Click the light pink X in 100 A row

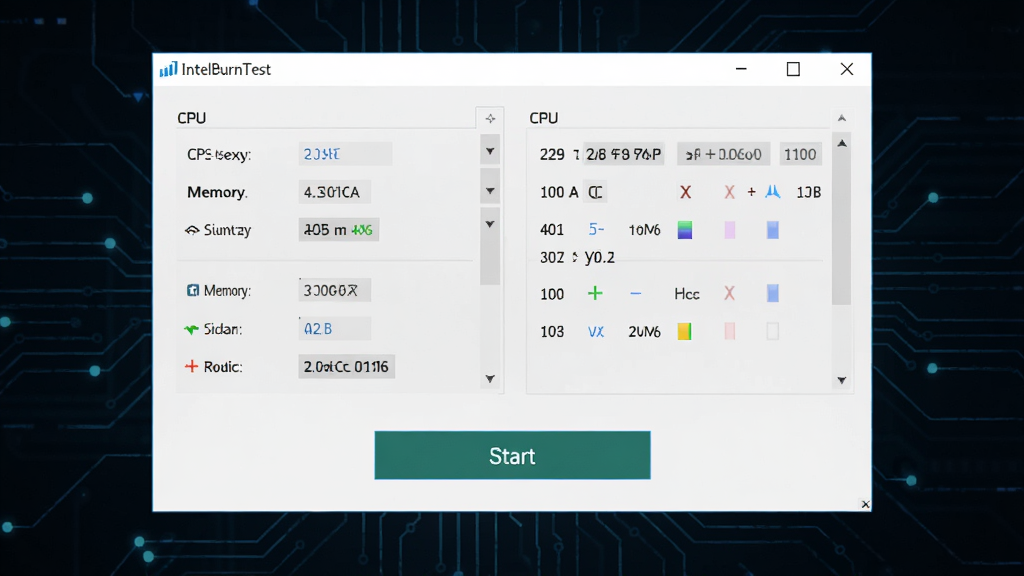729,192
